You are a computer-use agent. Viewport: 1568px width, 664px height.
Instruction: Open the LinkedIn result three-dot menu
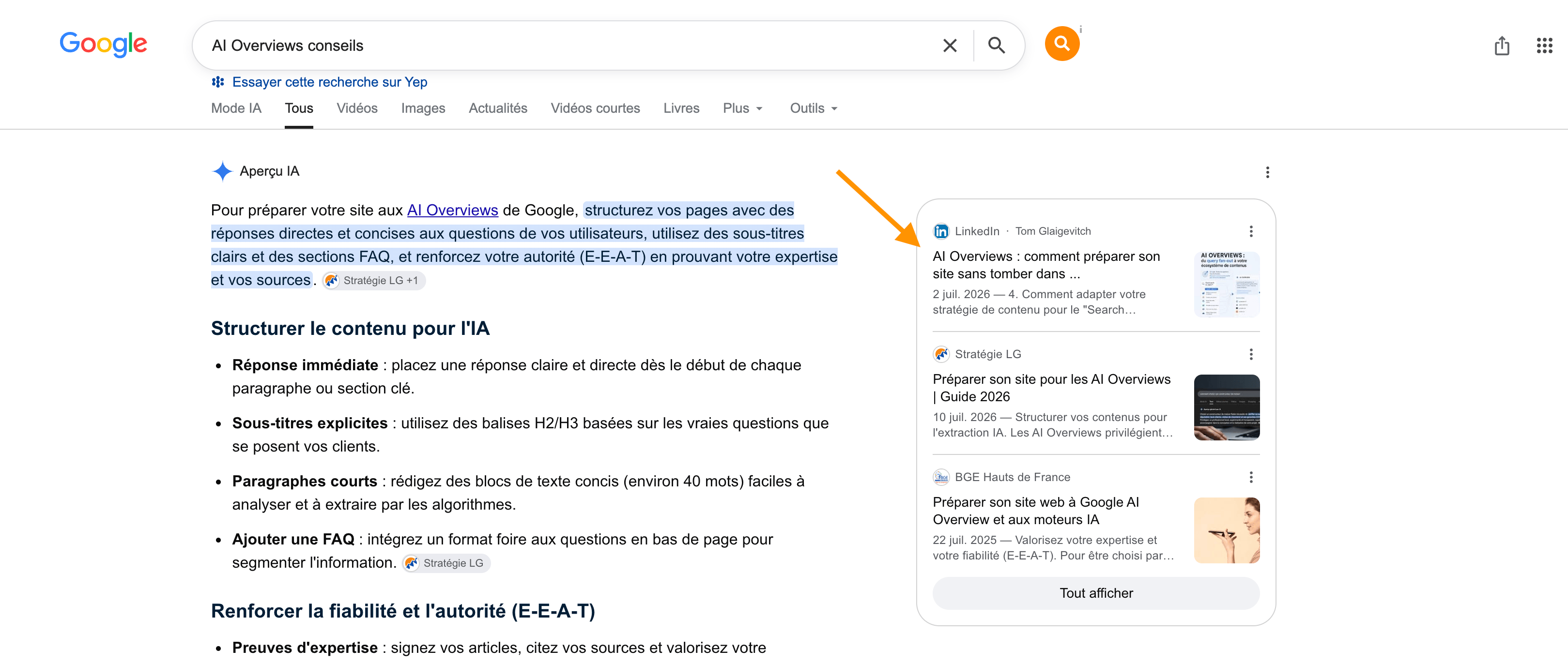coord(1251,231)
